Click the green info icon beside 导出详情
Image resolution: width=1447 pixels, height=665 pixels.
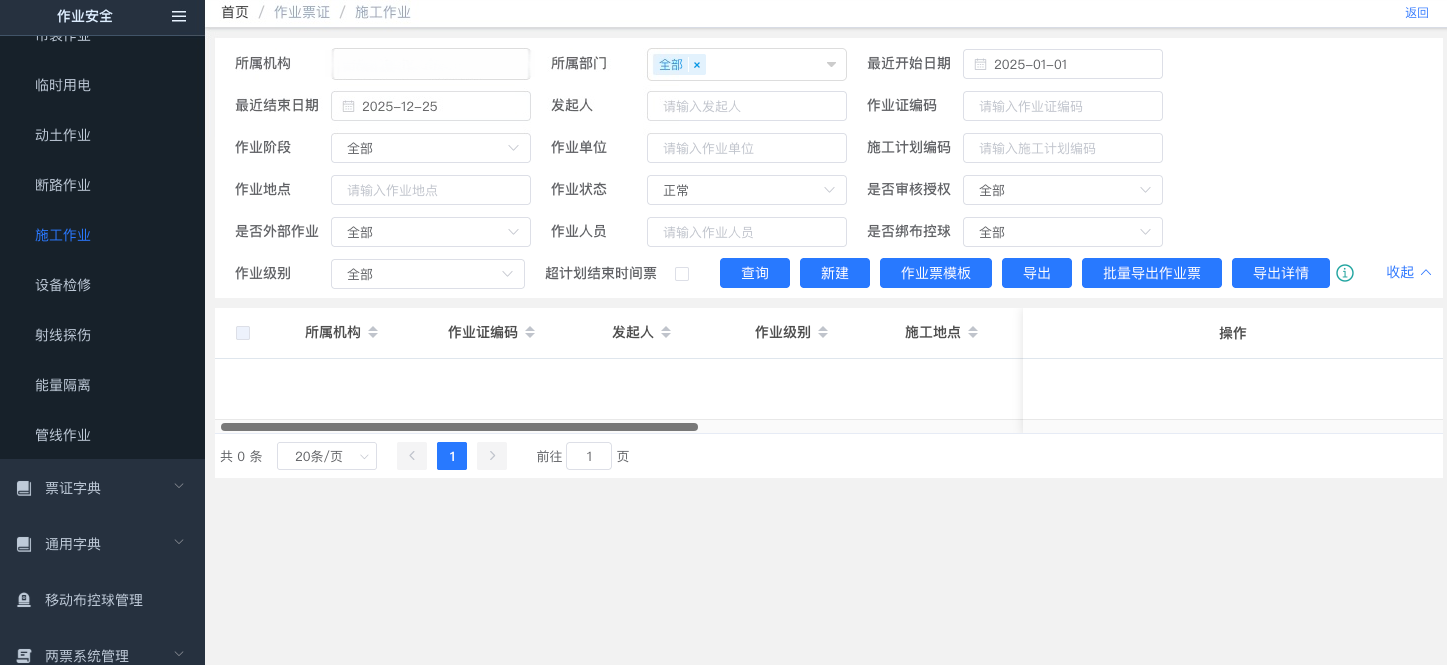(x=1345, y=273)
